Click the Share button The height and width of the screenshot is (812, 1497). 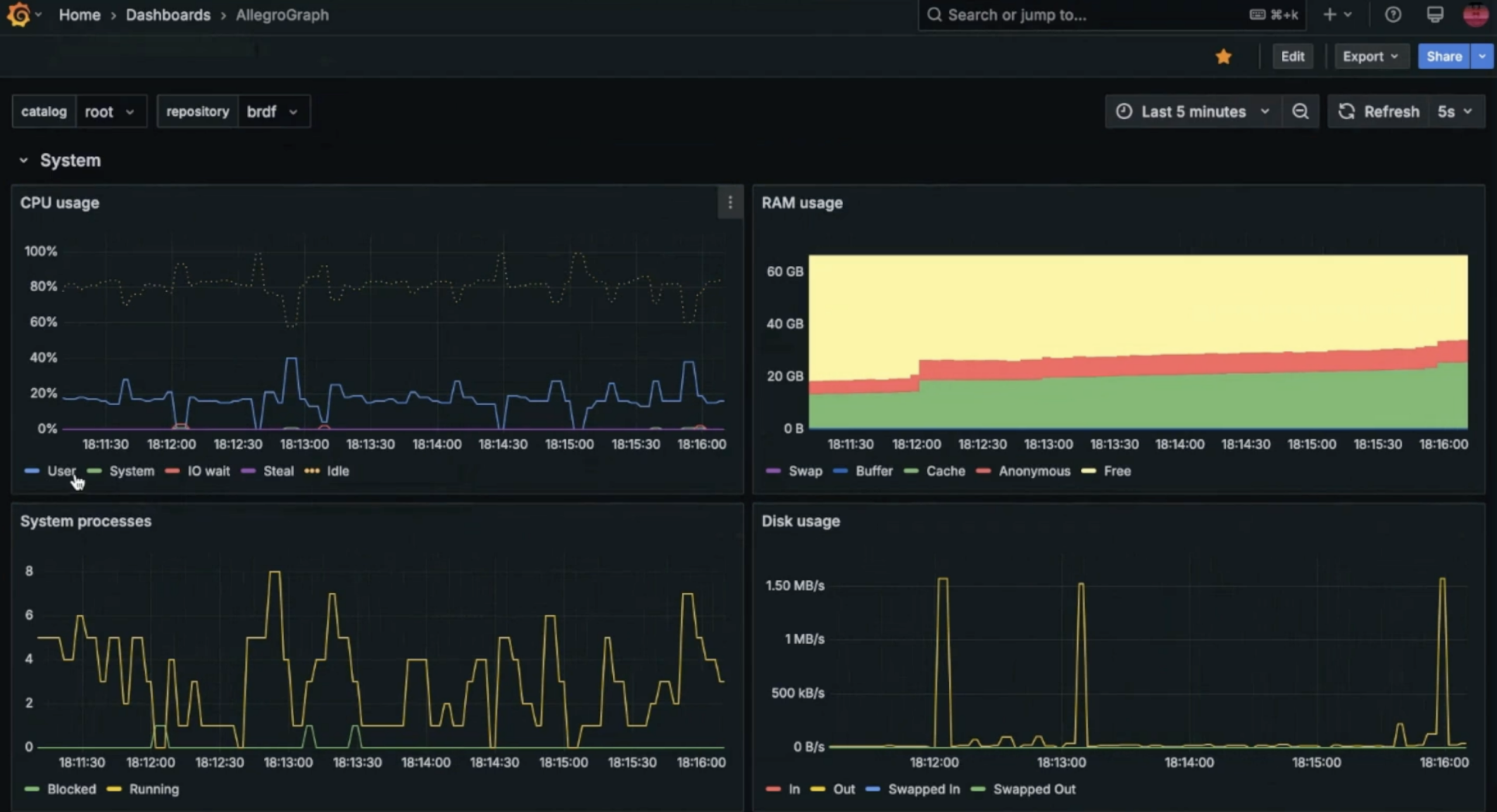(1444, 57)
